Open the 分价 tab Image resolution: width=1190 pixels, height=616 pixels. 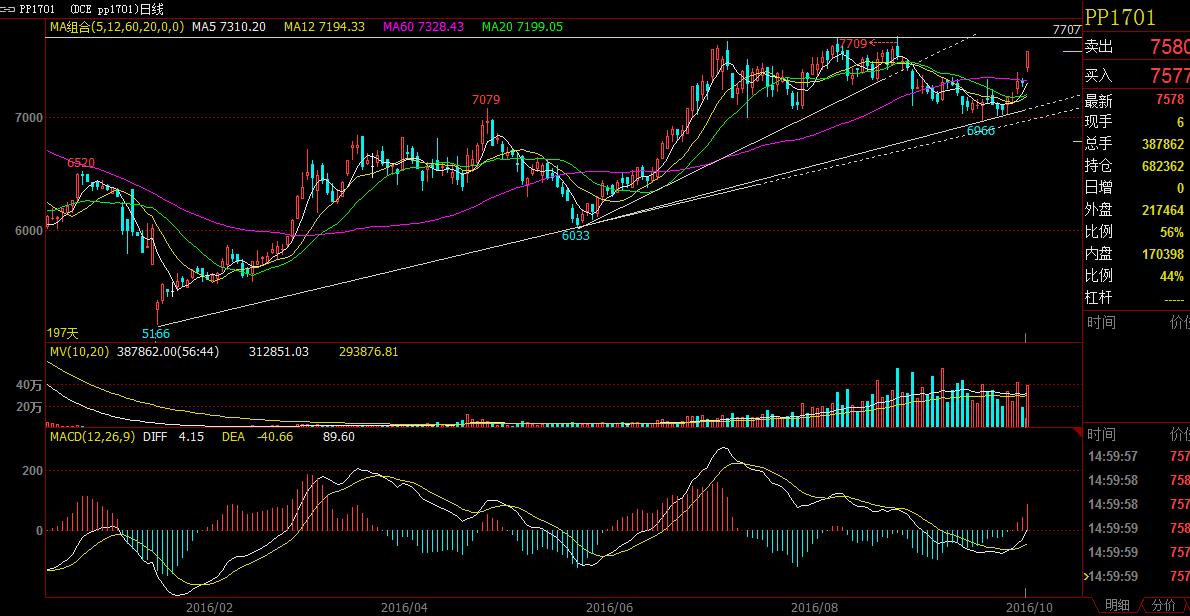coord(1162,605)
